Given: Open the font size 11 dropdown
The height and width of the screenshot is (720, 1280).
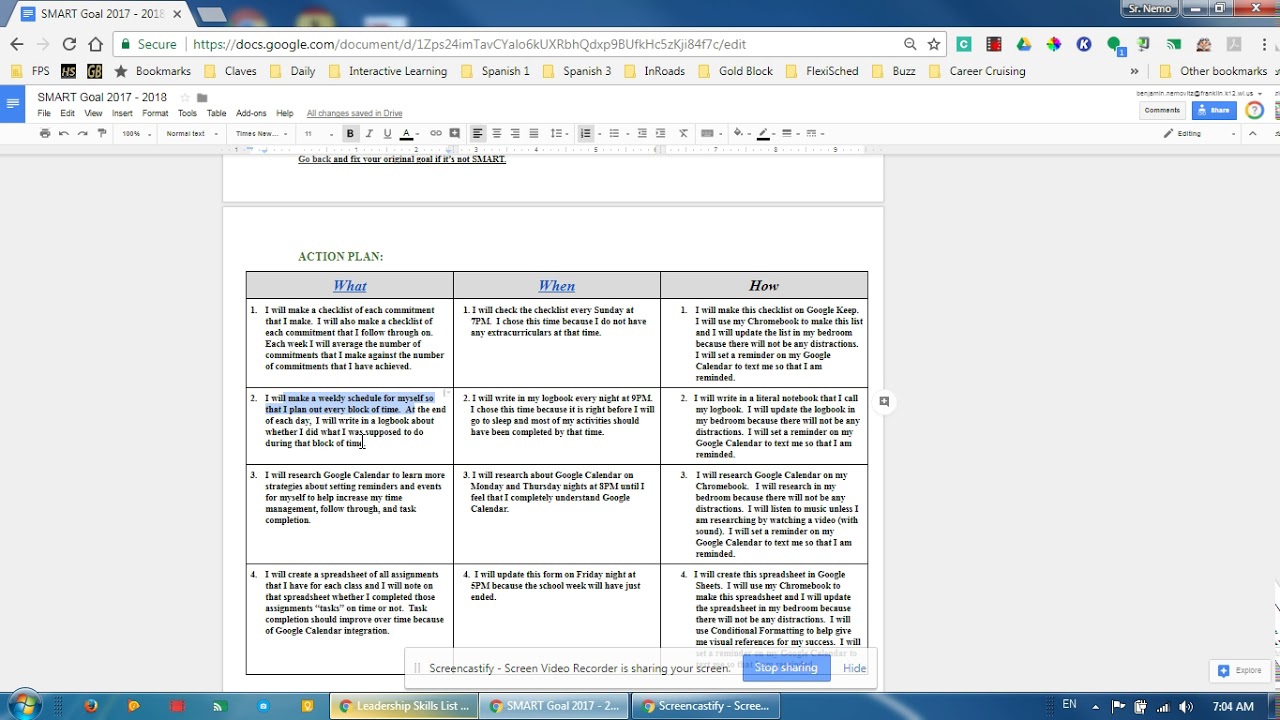Looking at the screenshot, I should [318, 133].
